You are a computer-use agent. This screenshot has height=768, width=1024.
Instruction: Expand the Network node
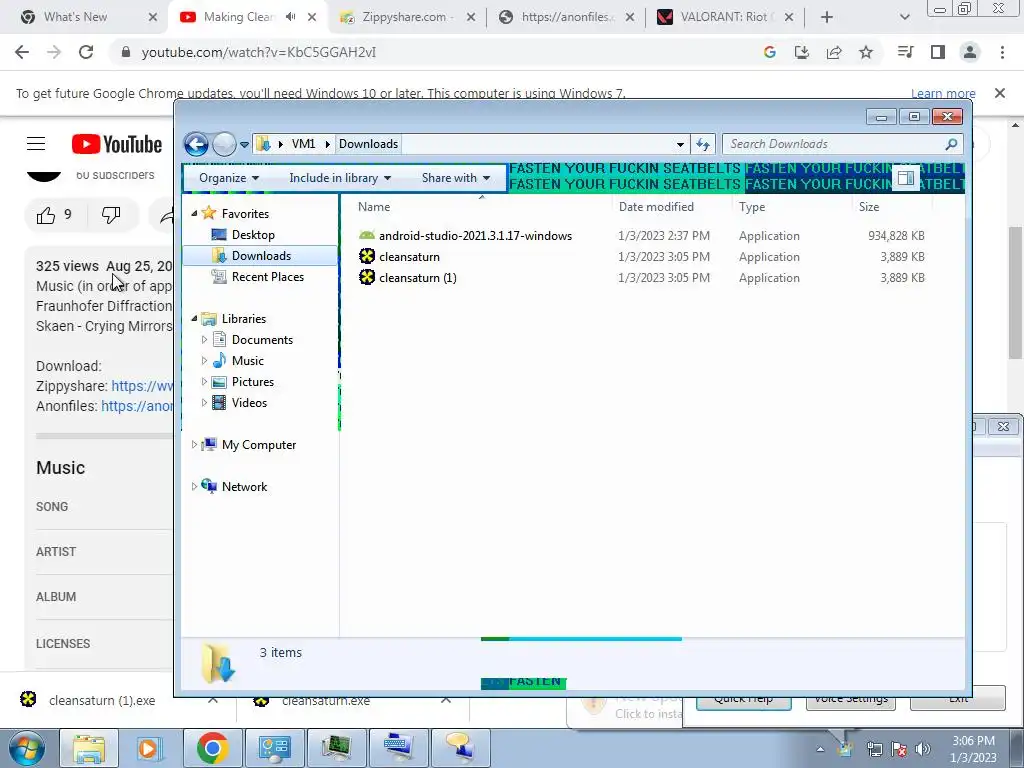pos(194,486)
